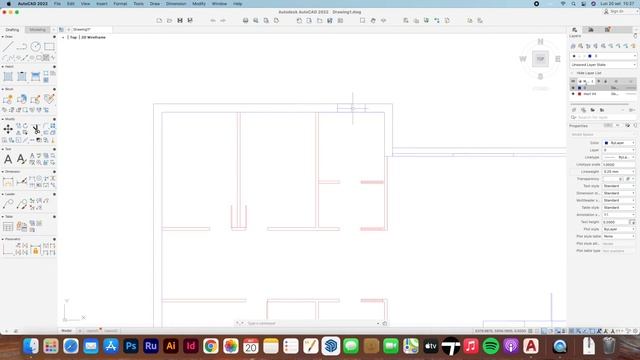The image size is (640, 360).
Task: Choose the Move tool in the Modify panel
Action: [x=8, y=129]
